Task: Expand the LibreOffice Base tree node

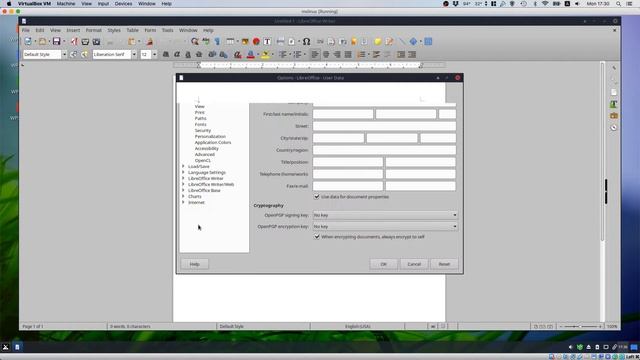Action: 183,190
